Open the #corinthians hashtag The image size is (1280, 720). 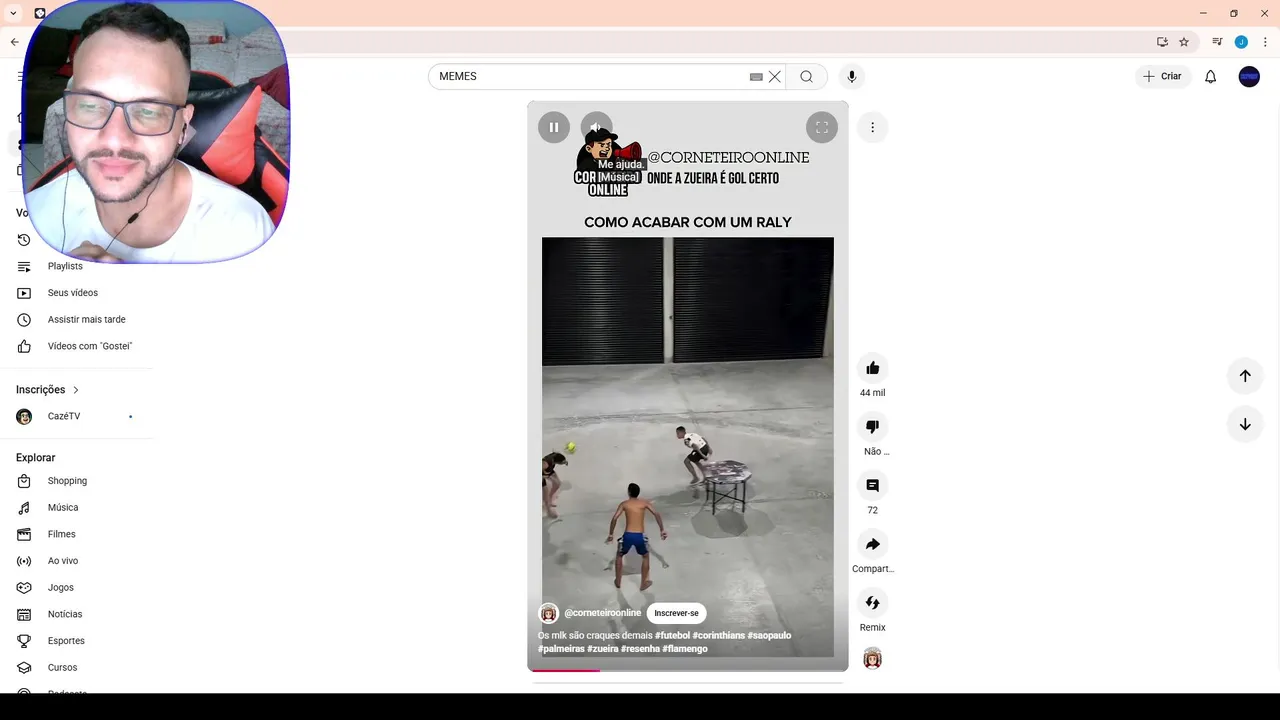[718, 635]
